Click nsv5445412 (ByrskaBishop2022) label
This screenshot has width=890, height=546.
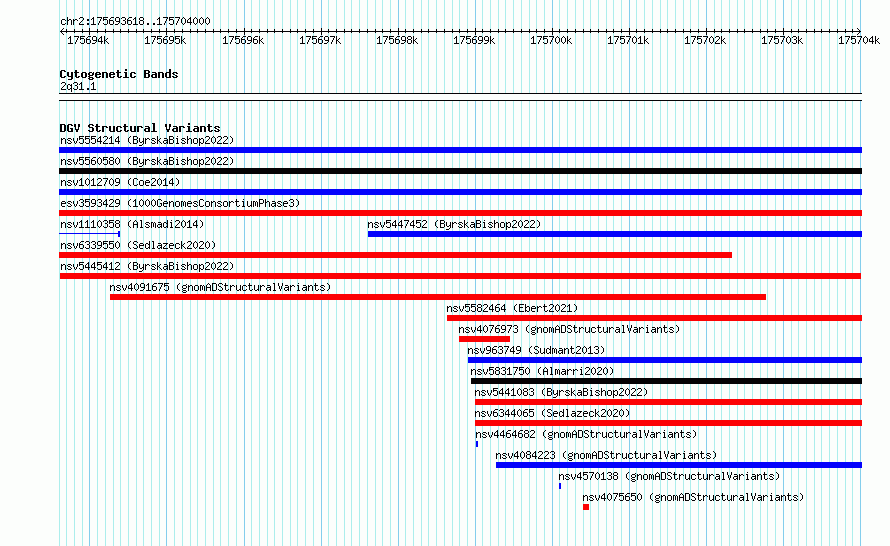(147, 266)
